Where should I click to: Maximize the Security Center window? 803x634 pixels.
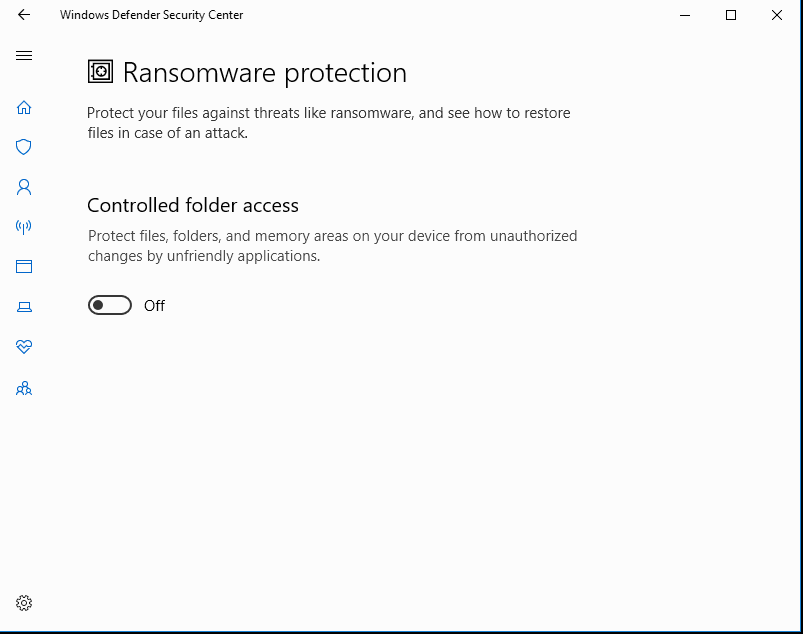point(731,15)
